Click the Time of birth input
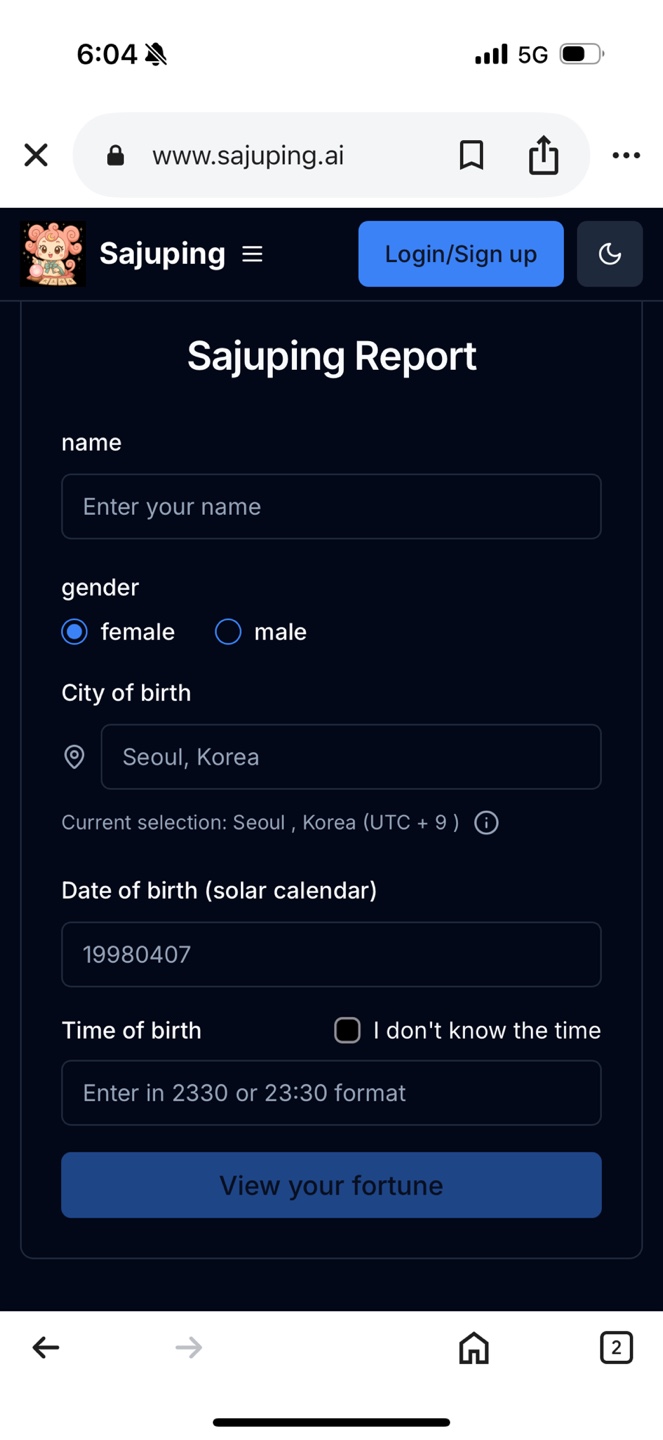 331,1093
